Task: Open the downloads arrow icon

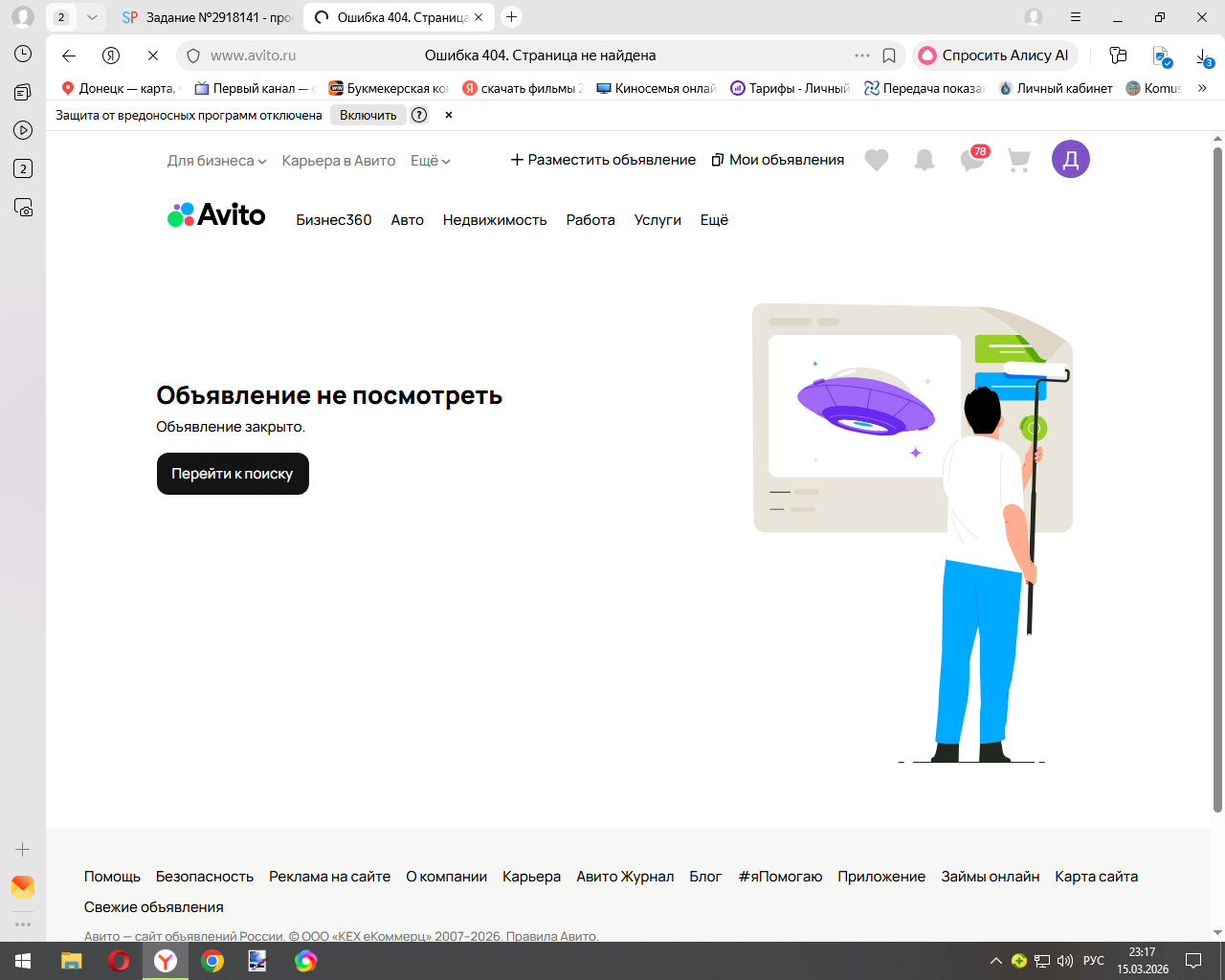Action: tap(1204, 56)
